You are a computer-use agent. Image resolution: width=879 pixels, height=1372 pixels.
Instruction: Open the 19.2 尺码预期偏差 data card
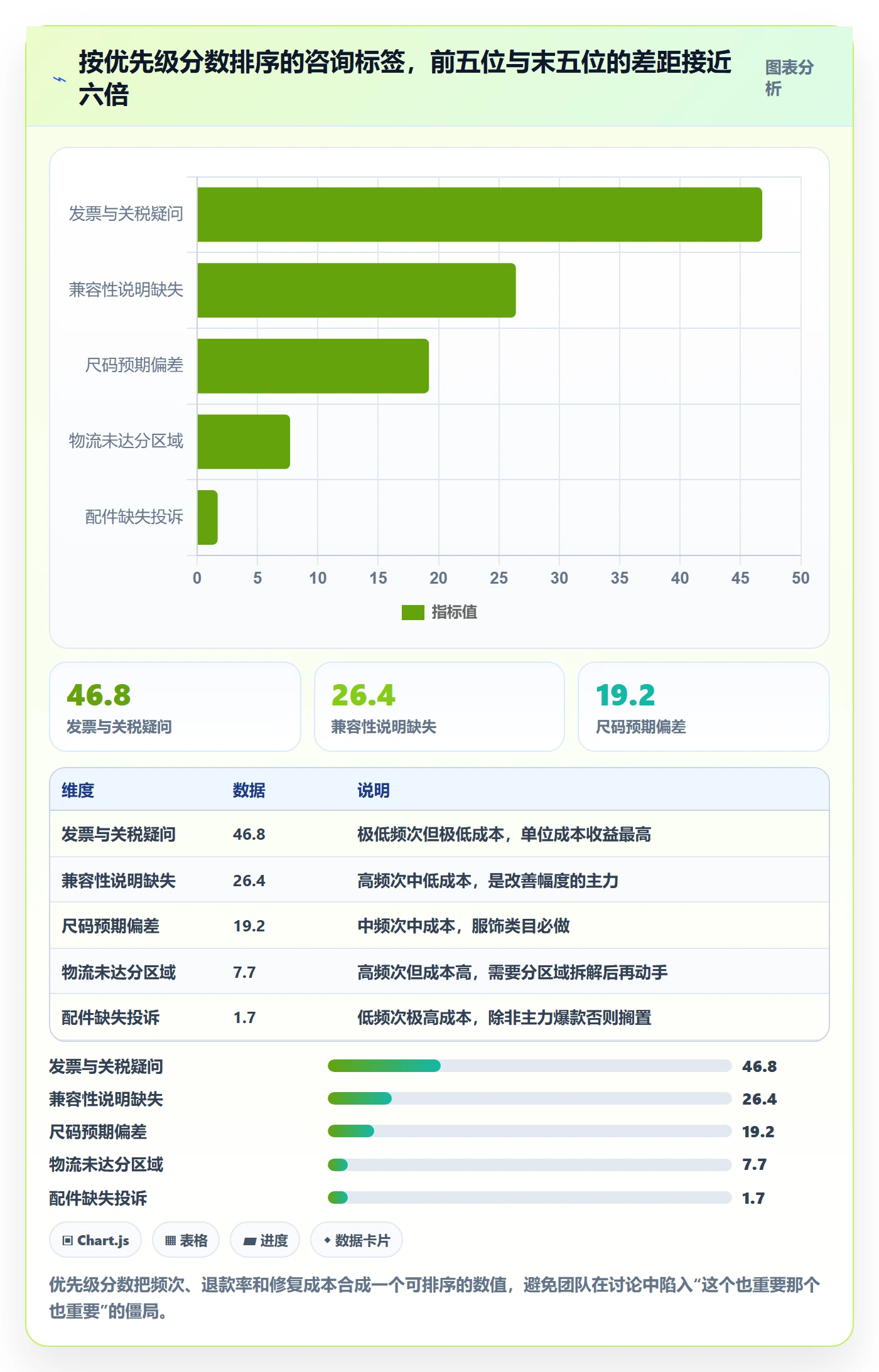point(704,707)
